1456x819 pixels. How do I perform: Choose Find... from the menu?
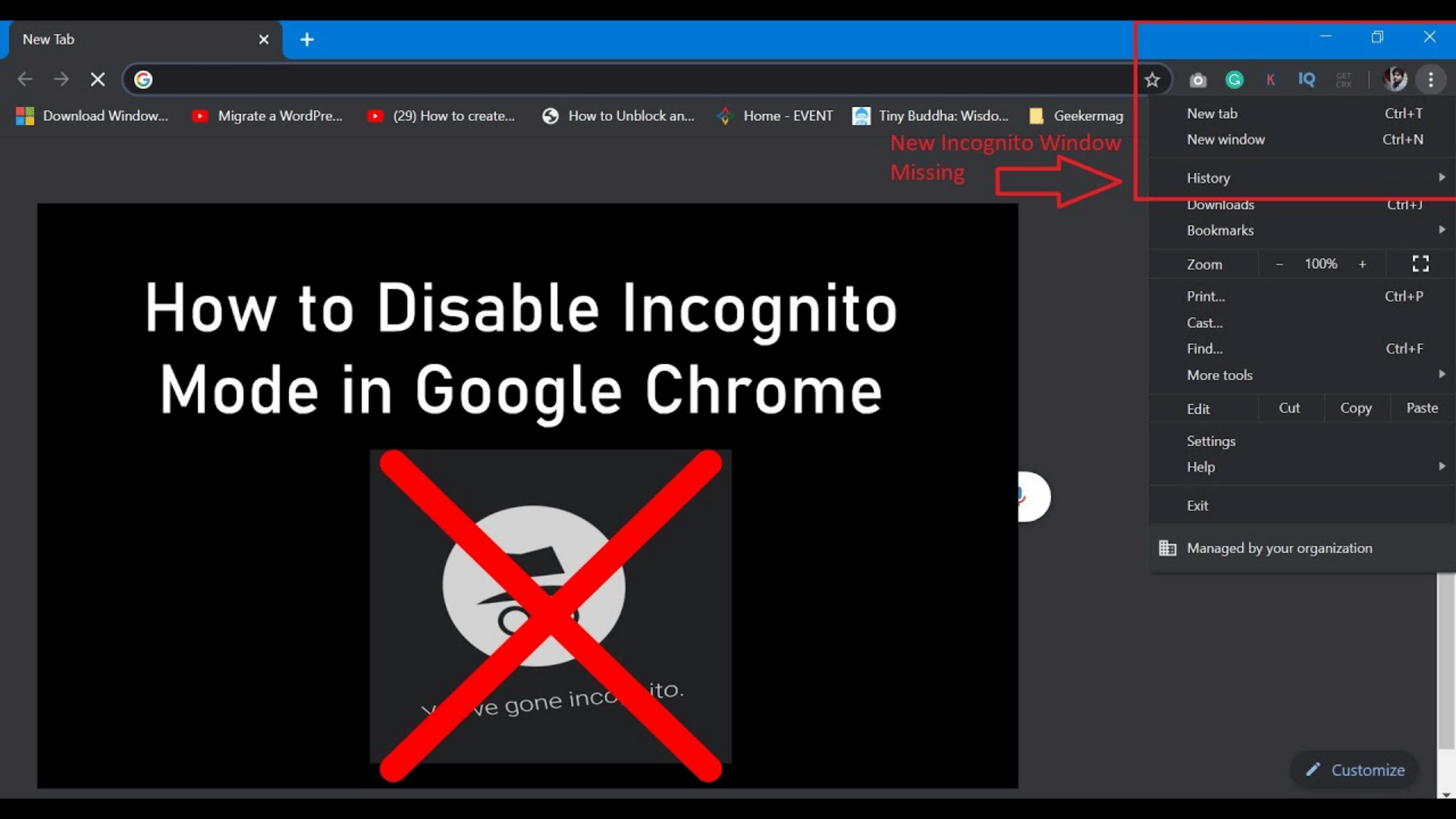pyautogui.click(x=1302, y=349)
